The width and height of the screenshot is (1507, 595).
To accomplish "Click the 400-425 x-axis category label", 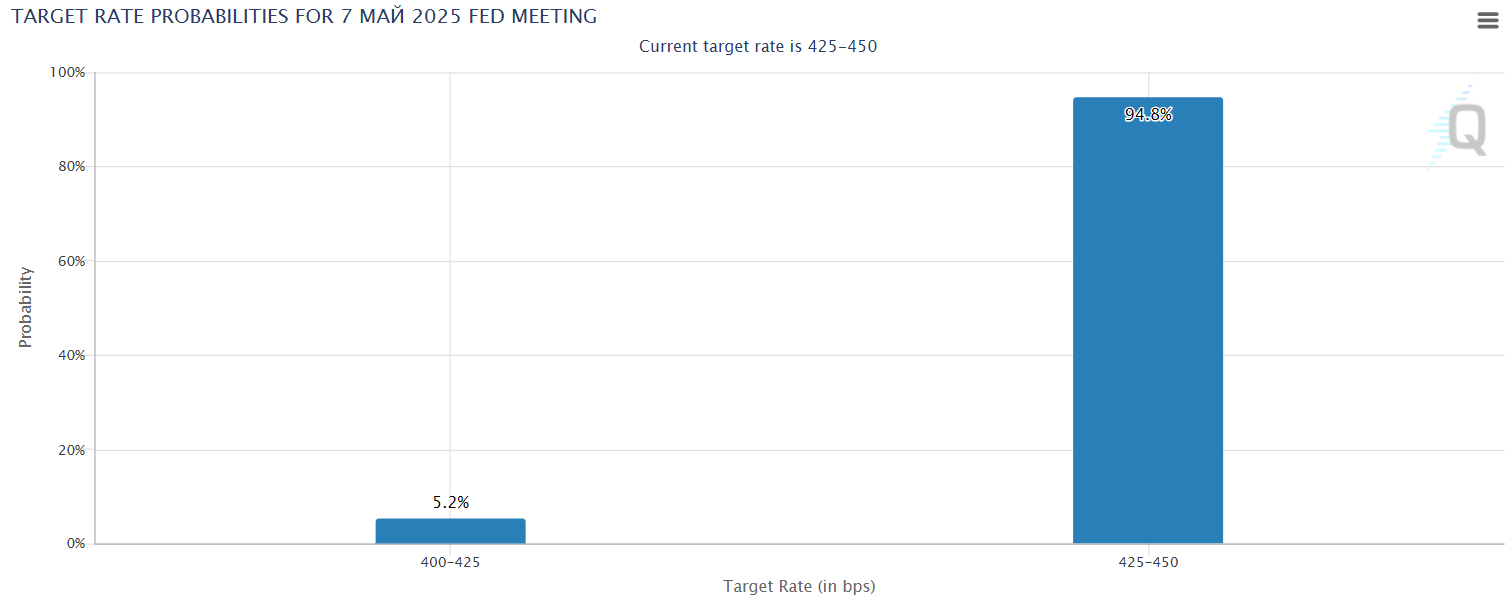I will (x=450, y=563).
